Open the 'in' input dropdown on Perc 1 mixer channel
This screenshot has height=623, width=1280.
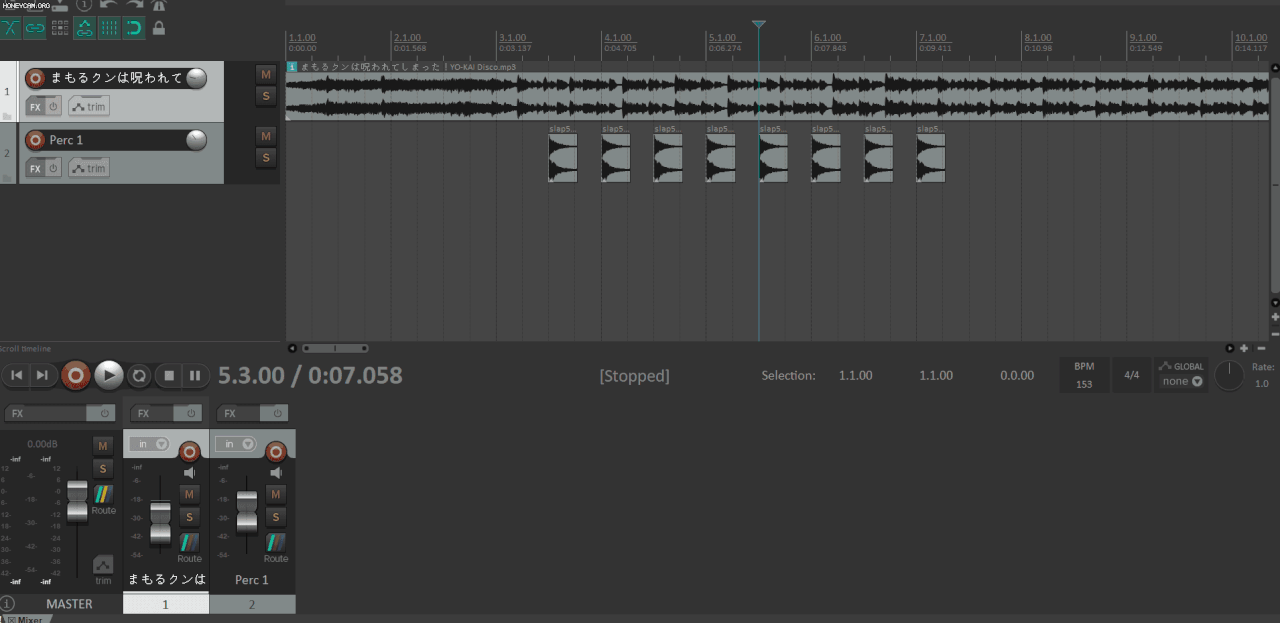236,444
